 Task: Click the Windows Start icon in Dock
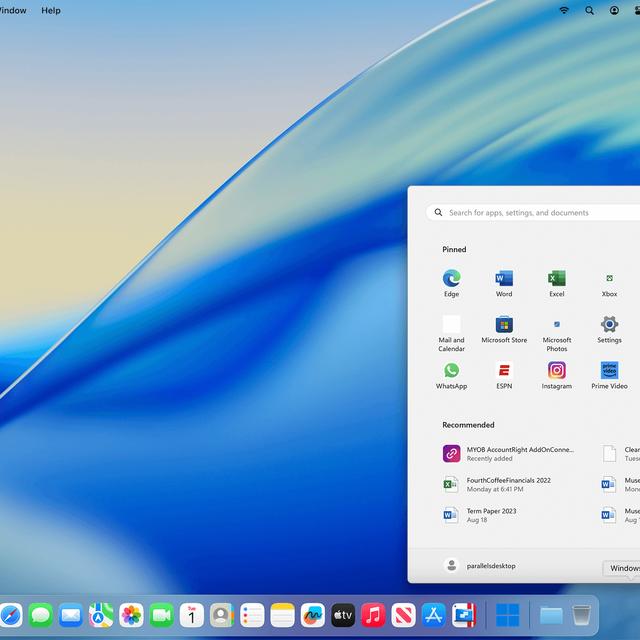[x=508, y=615]
